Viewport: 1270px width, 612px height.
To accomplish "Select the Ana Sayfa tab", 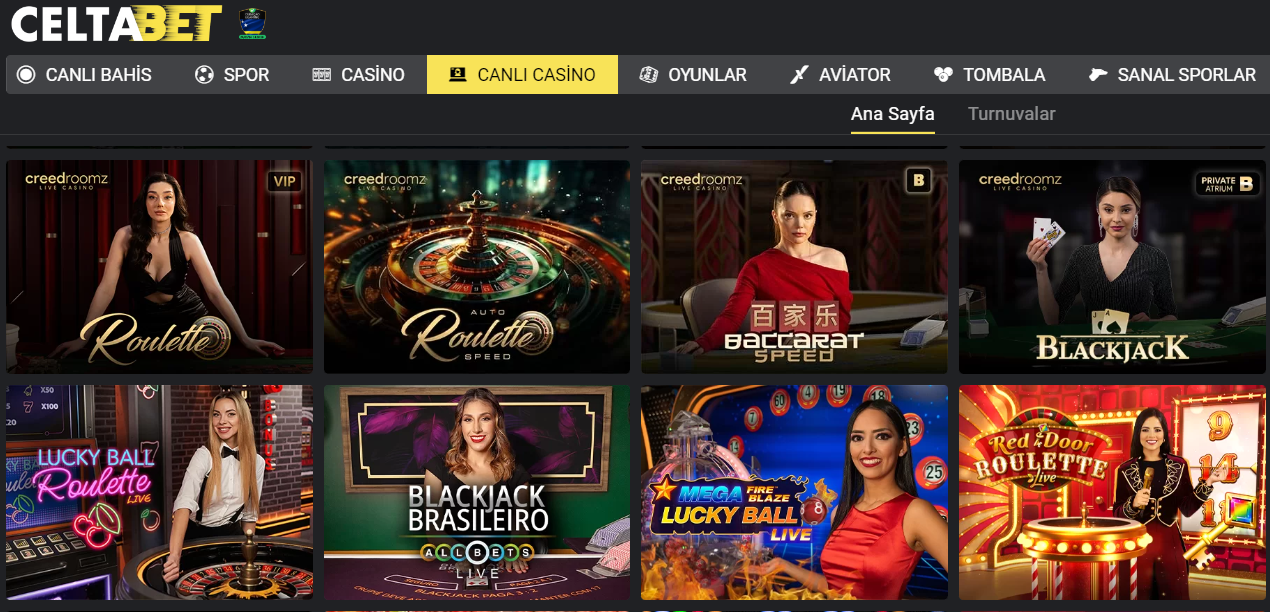I will pos(892,114).
